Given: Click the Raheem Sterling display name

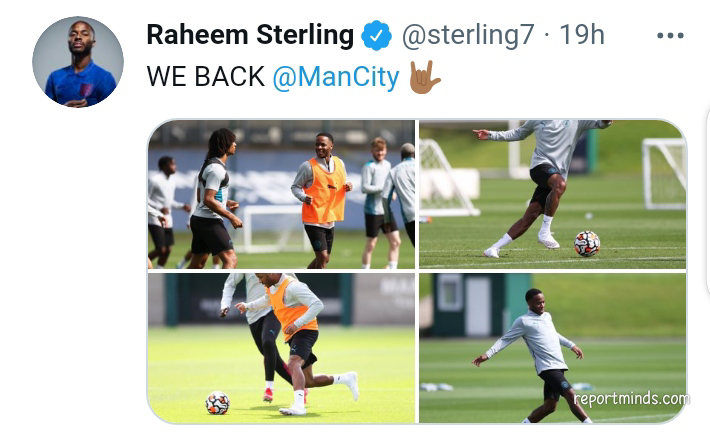Looking at the screenshot, I should 250,35.
